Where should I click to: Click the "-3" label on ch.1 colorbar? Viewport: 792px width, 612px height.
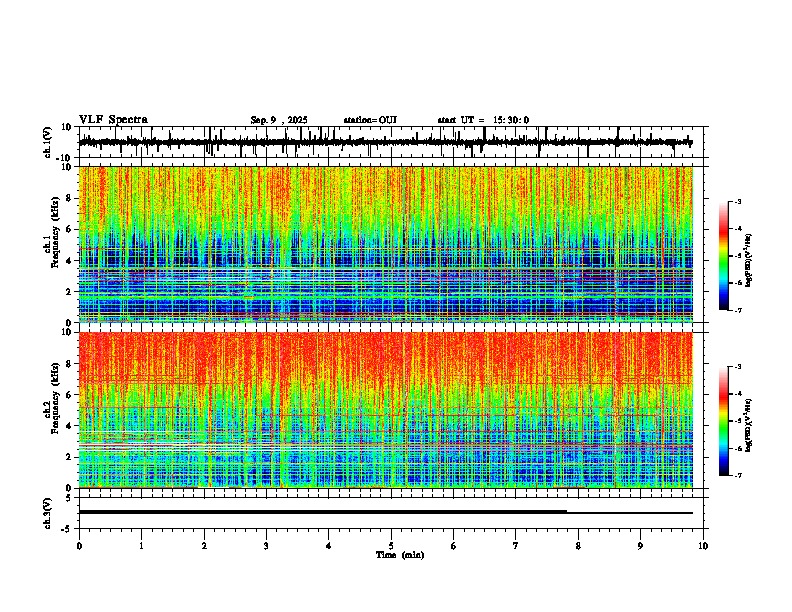[x=738, y=201]
